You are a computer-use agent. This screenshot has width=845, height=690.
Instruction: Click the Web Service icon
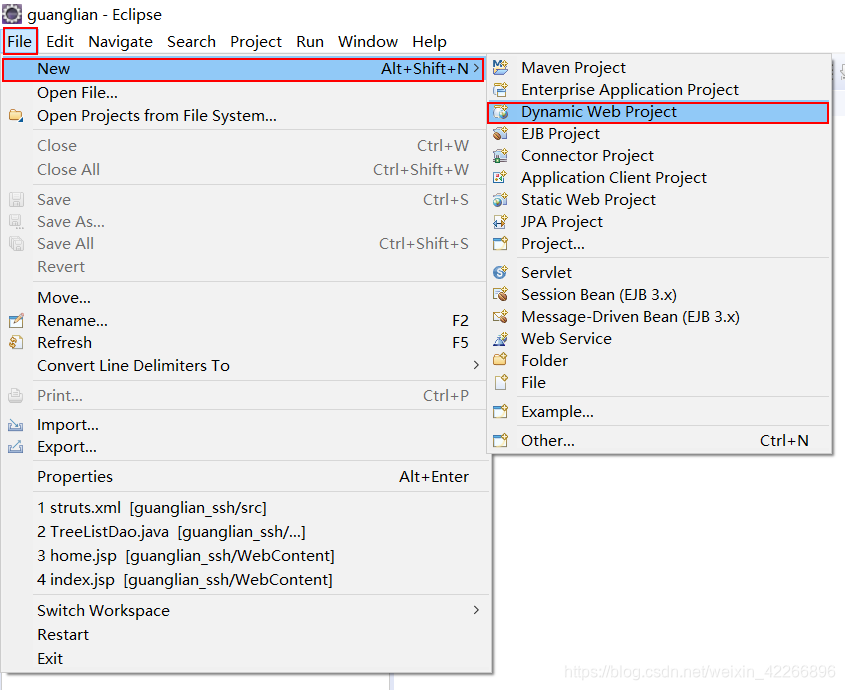click(x=500, y=339)
